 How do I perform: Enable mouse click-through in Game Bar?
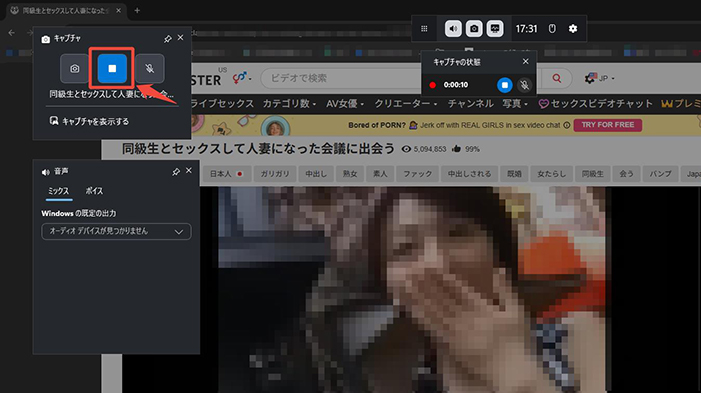[552, 29]
